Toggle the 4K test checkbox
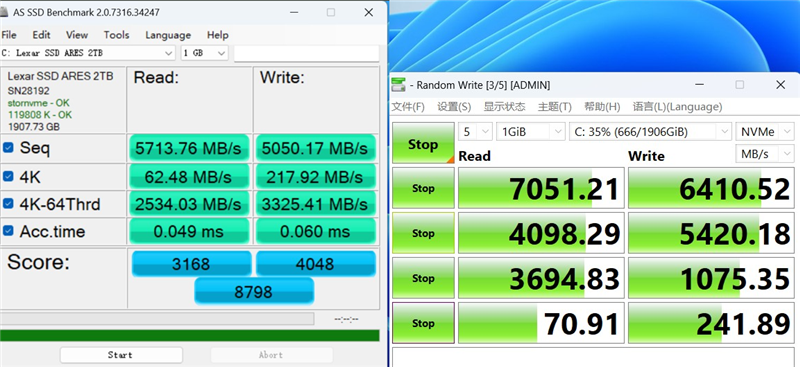This screenshot has width=800, height=367. (8, 177)
